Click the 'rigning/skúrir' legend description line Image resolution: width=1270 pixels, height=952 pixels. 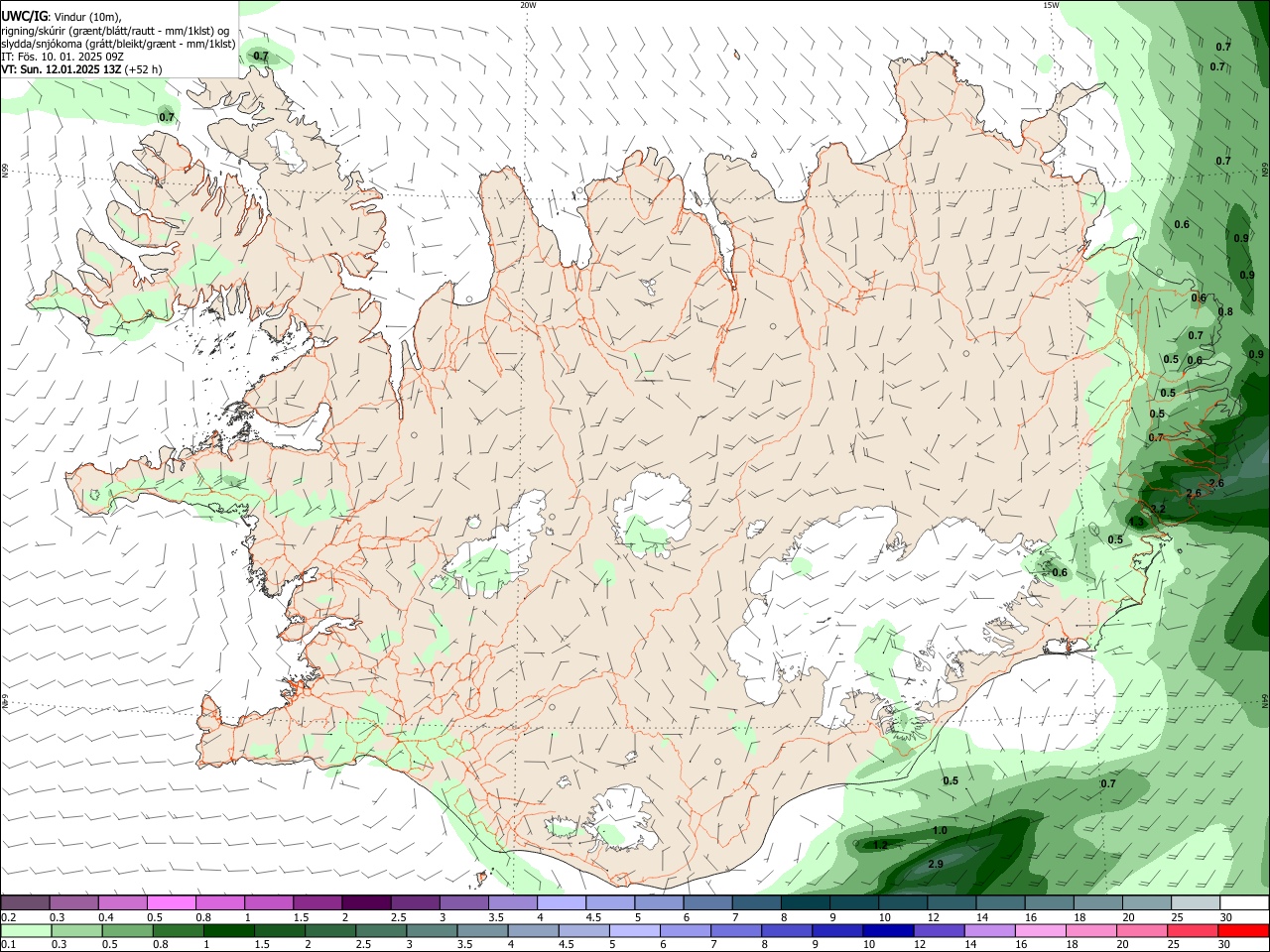click(115, 30)
